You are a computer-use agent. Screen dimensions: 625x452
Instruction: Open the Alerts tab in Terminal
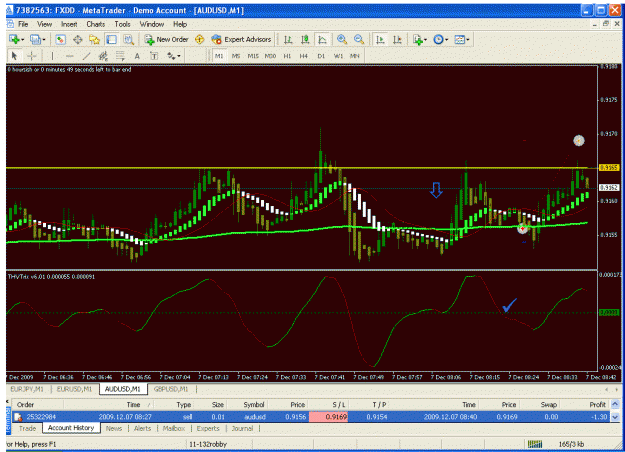coord(142,428)
